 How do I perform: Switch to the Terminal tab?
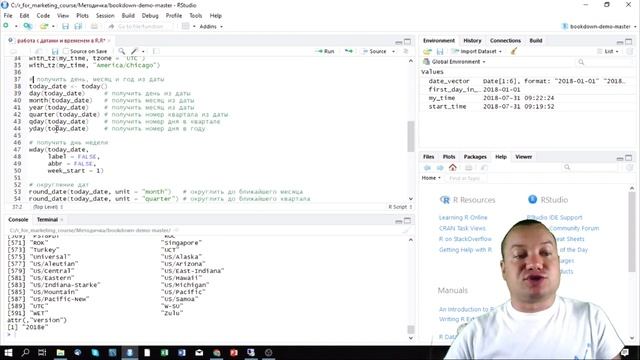tap(47, 220)
